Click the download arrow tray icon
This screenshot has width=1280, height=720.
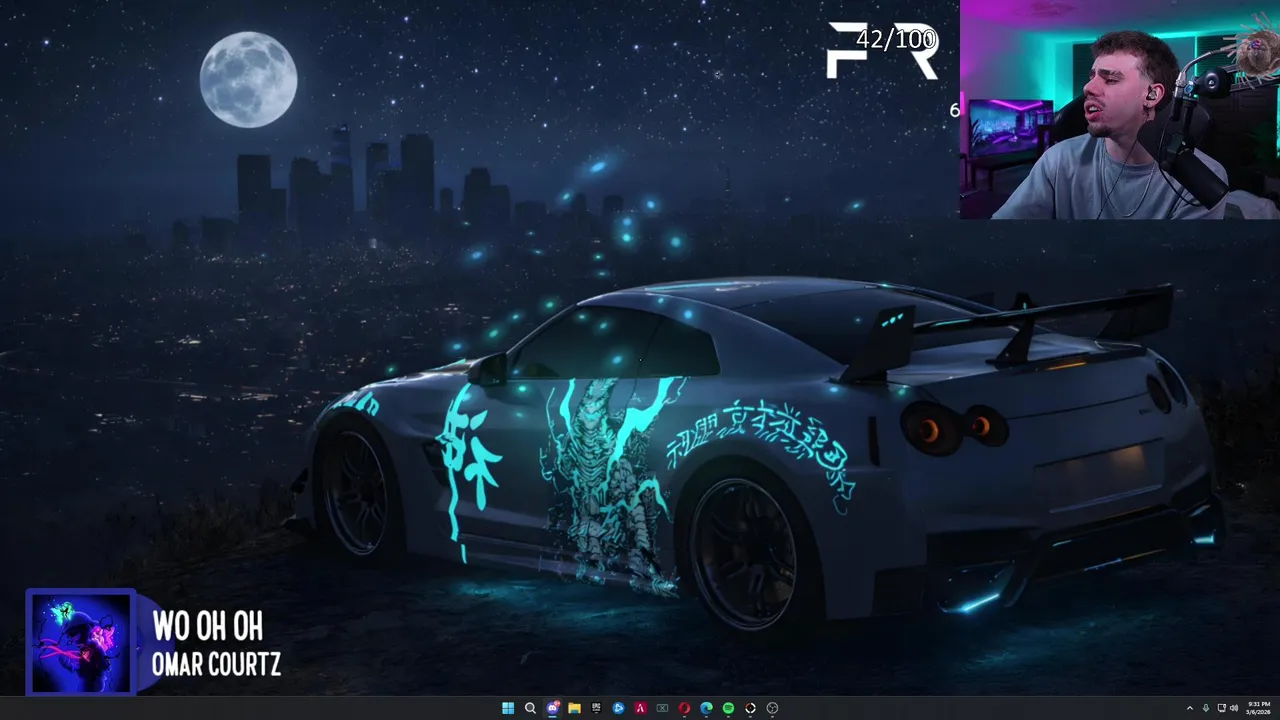pyautogui.click(x=1205, y=708)
